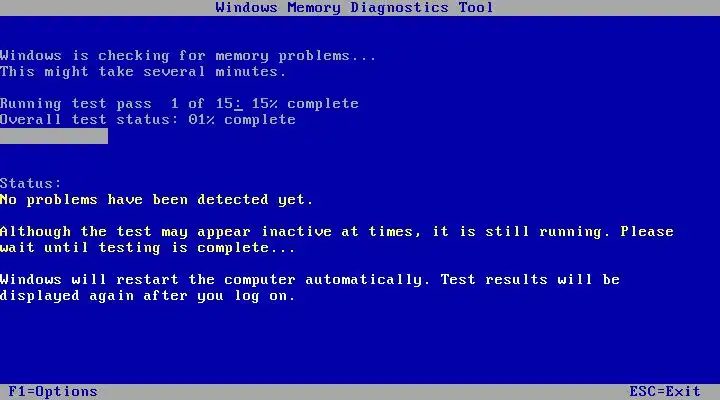Click the Windows Memory Diagnostics Tool title

pos(354,8)
